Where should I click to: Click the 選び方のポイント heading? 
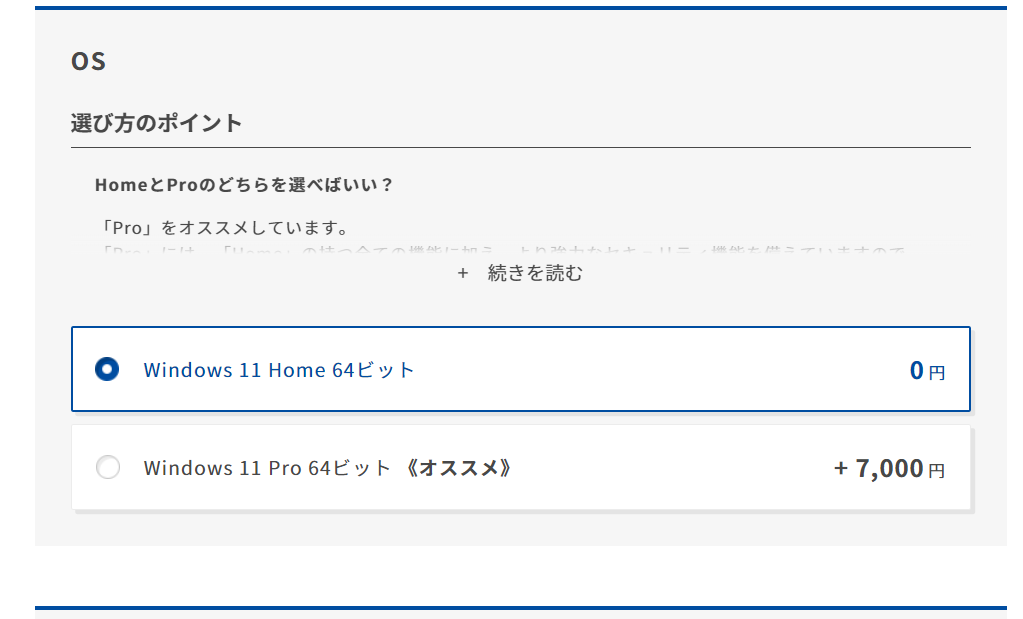point(156,123)
